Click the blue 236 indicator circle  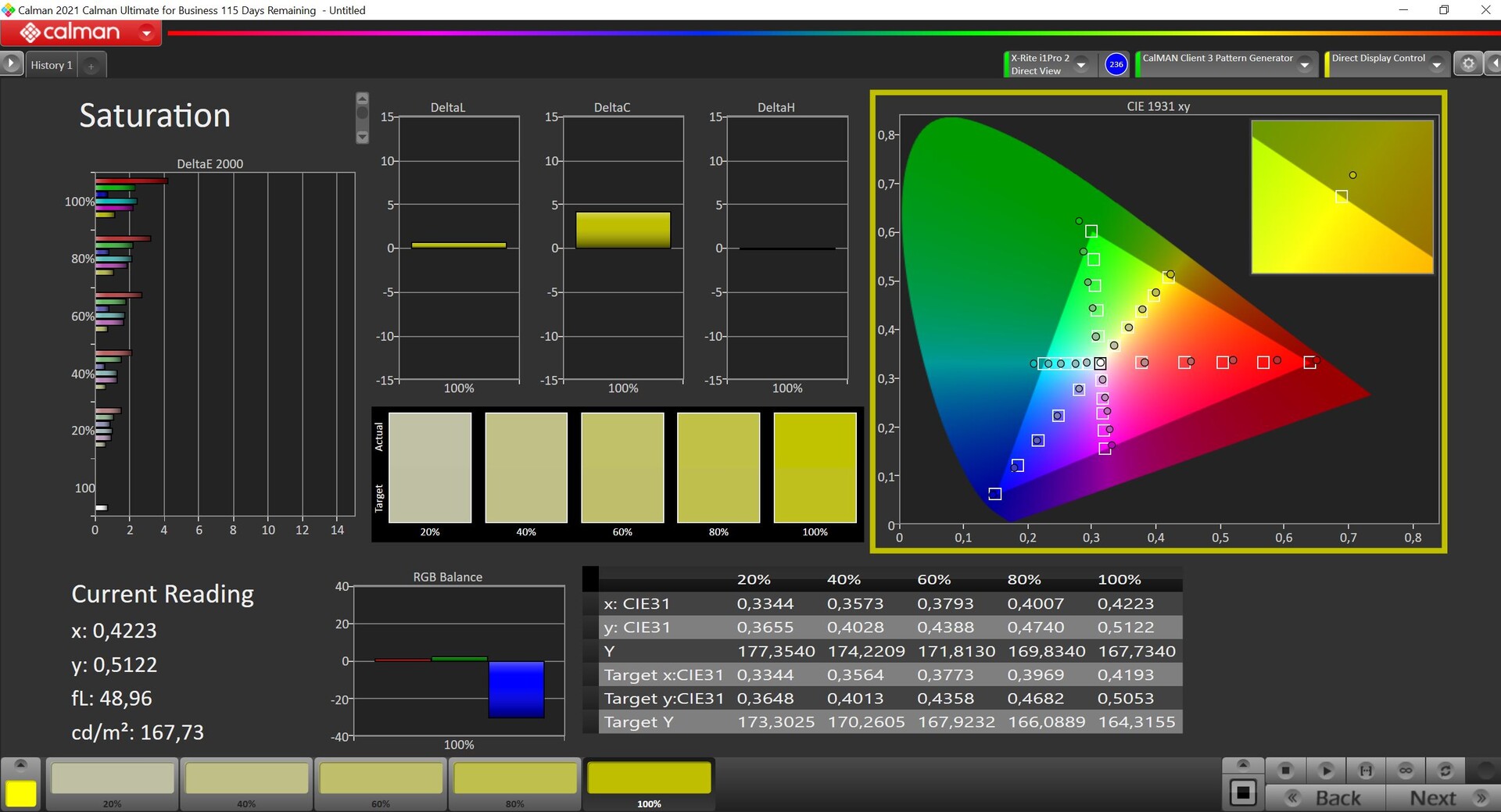(1116, 64)
